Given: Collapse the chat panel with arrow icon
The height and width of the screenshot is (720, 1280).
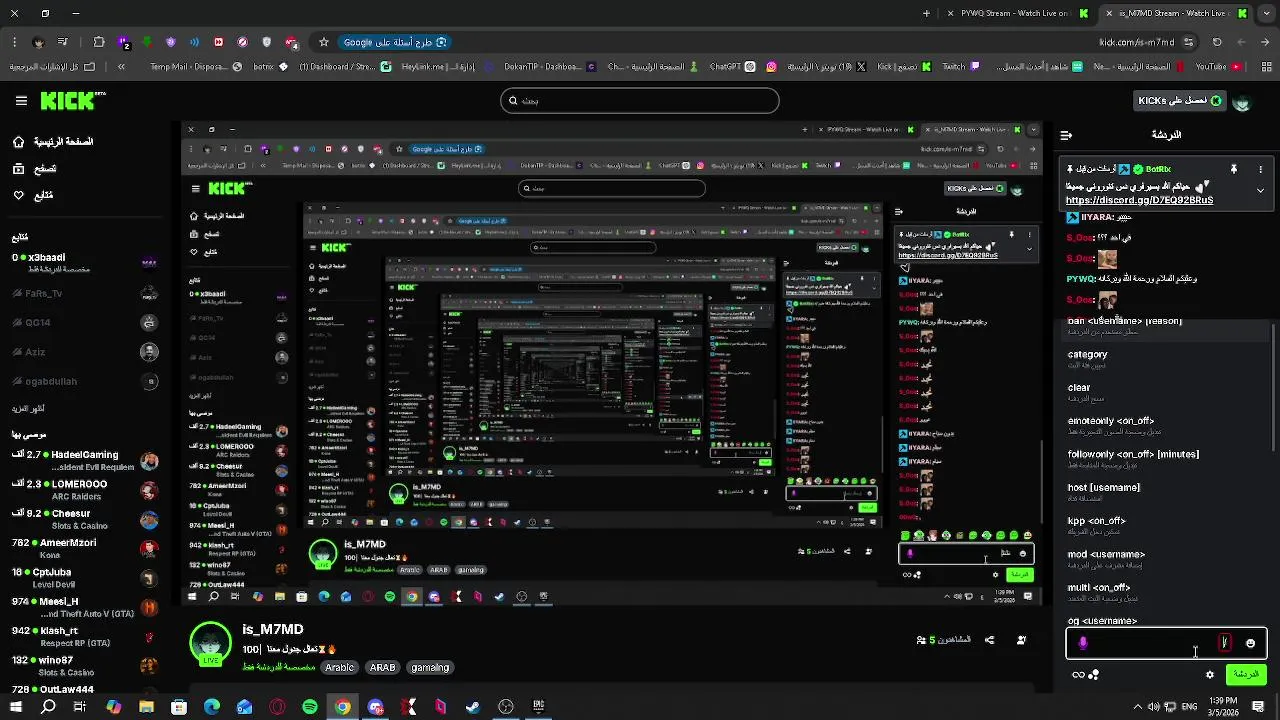Looking at the screenshot, I should point(1066,135).
